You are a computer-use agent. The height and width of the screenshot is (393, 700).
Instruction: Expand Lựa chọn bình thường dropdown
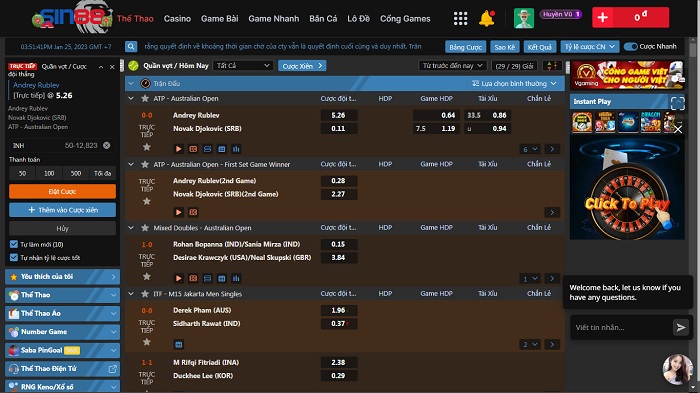514,84
